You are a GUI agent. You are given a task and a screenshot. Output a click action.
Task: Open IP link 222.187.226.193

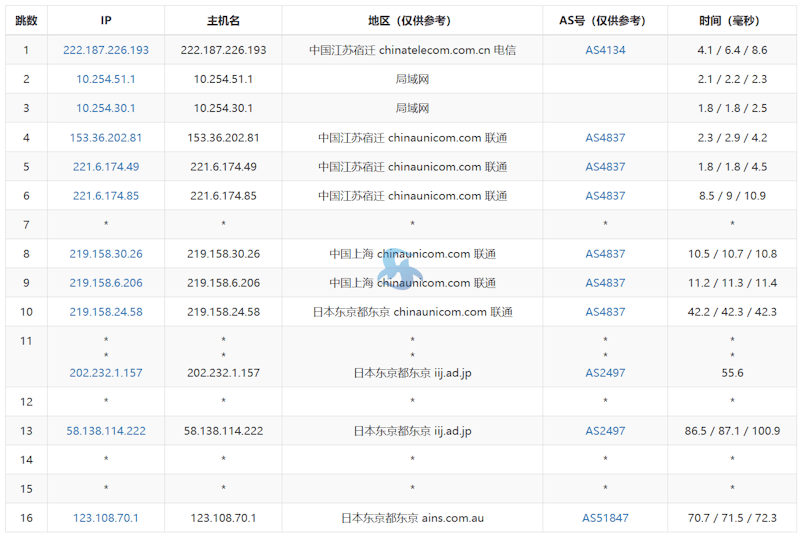(x=106, y=50)
